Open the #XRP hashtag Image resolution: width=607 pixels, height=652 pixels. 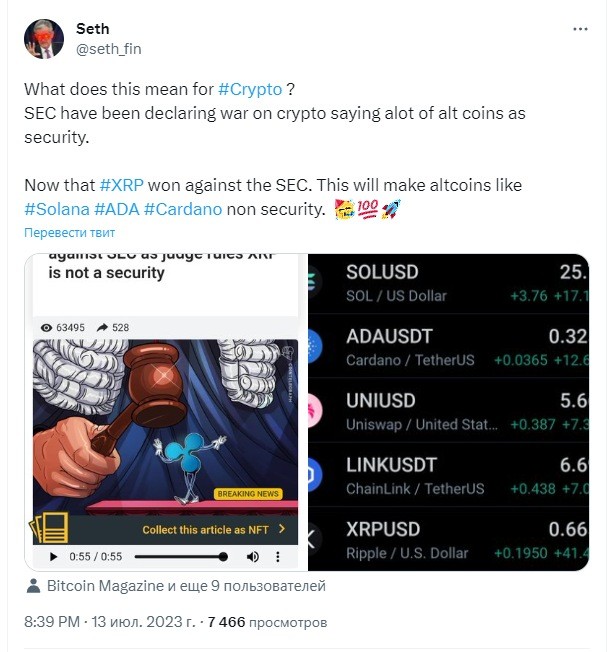[122, 185]
